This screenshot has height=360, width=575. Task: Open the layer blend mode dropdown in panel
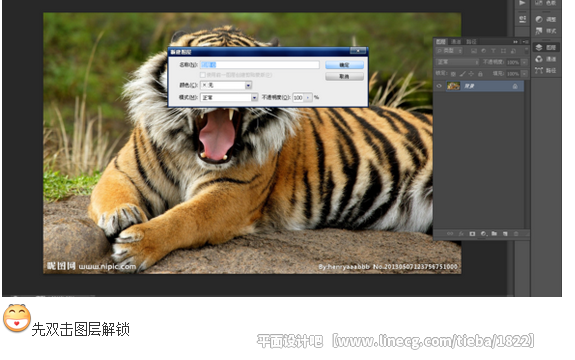pyautogui.click(x=457, y=62)
